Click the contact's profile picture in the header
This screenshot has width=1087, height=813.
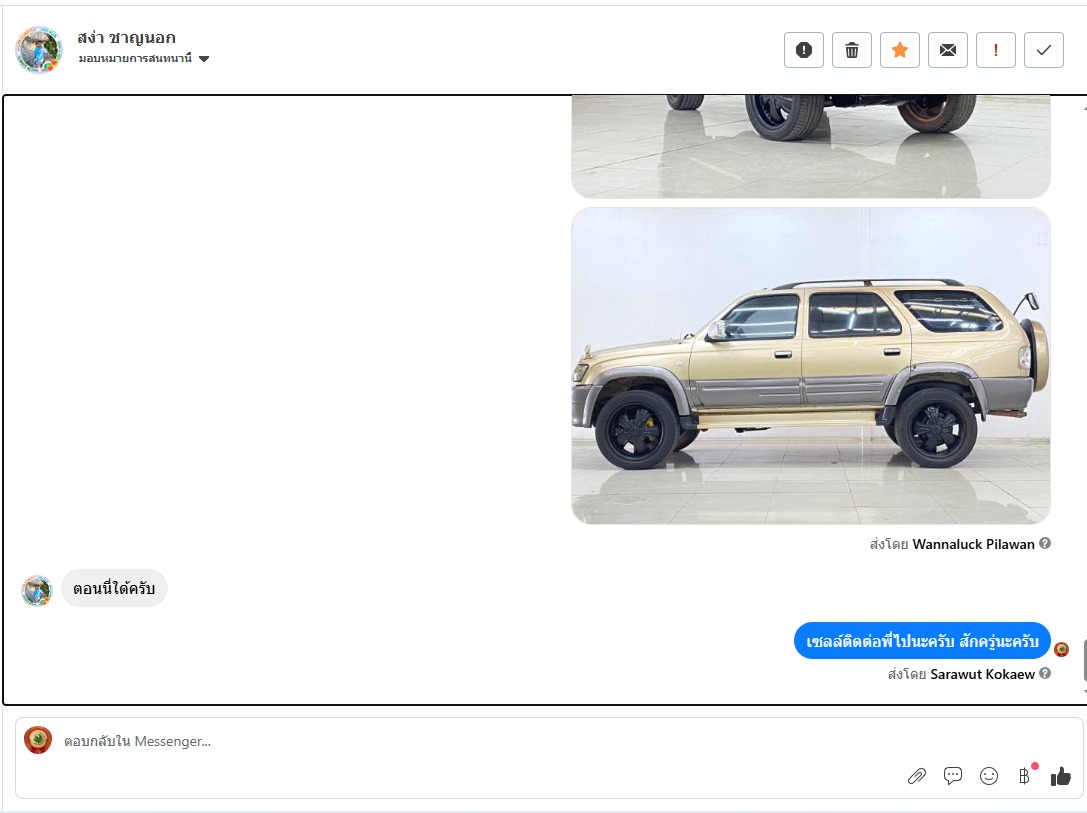click(39, 50)
